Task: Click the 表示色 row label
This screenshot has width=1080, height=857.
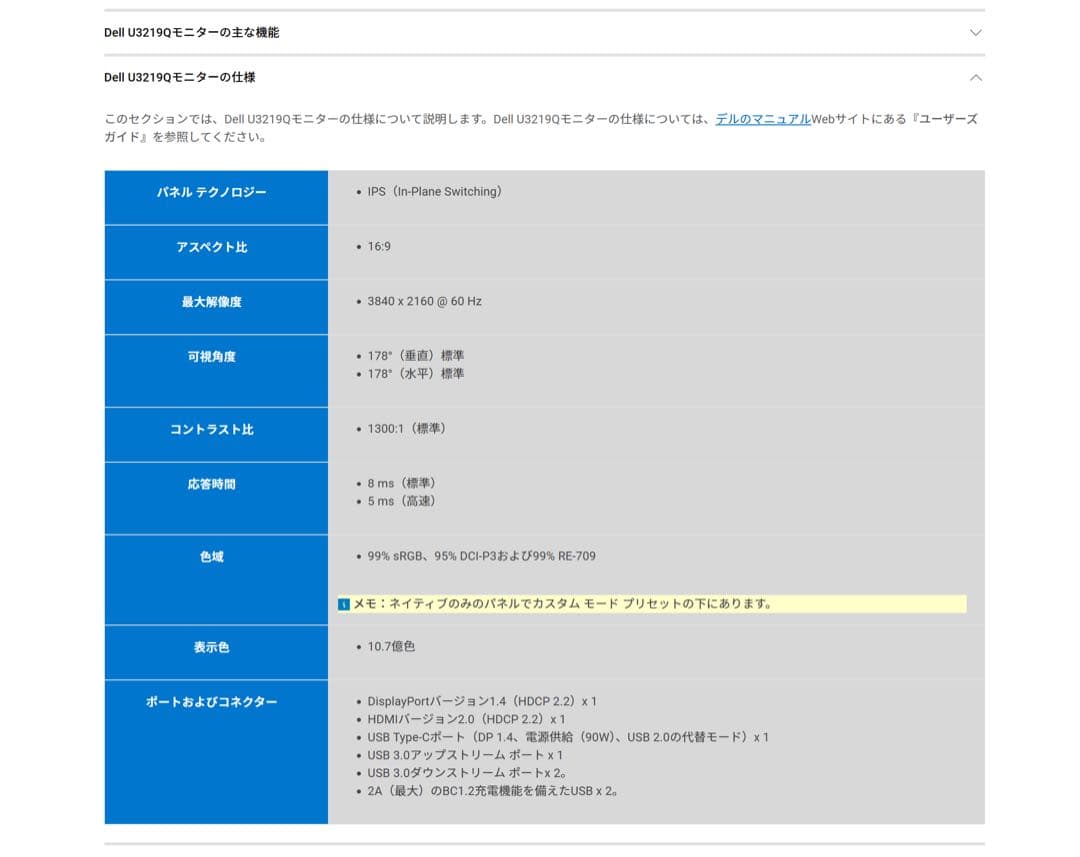Action: [215, 647]
